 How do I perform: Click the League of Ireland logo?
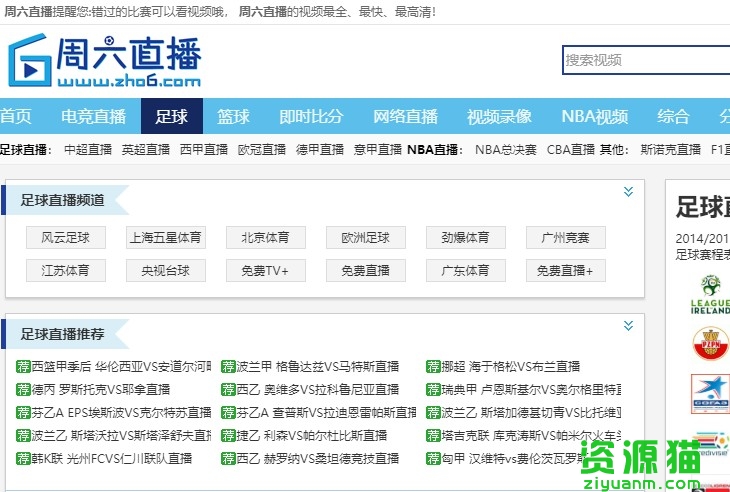pyautogui.click(x=710, y=295)
